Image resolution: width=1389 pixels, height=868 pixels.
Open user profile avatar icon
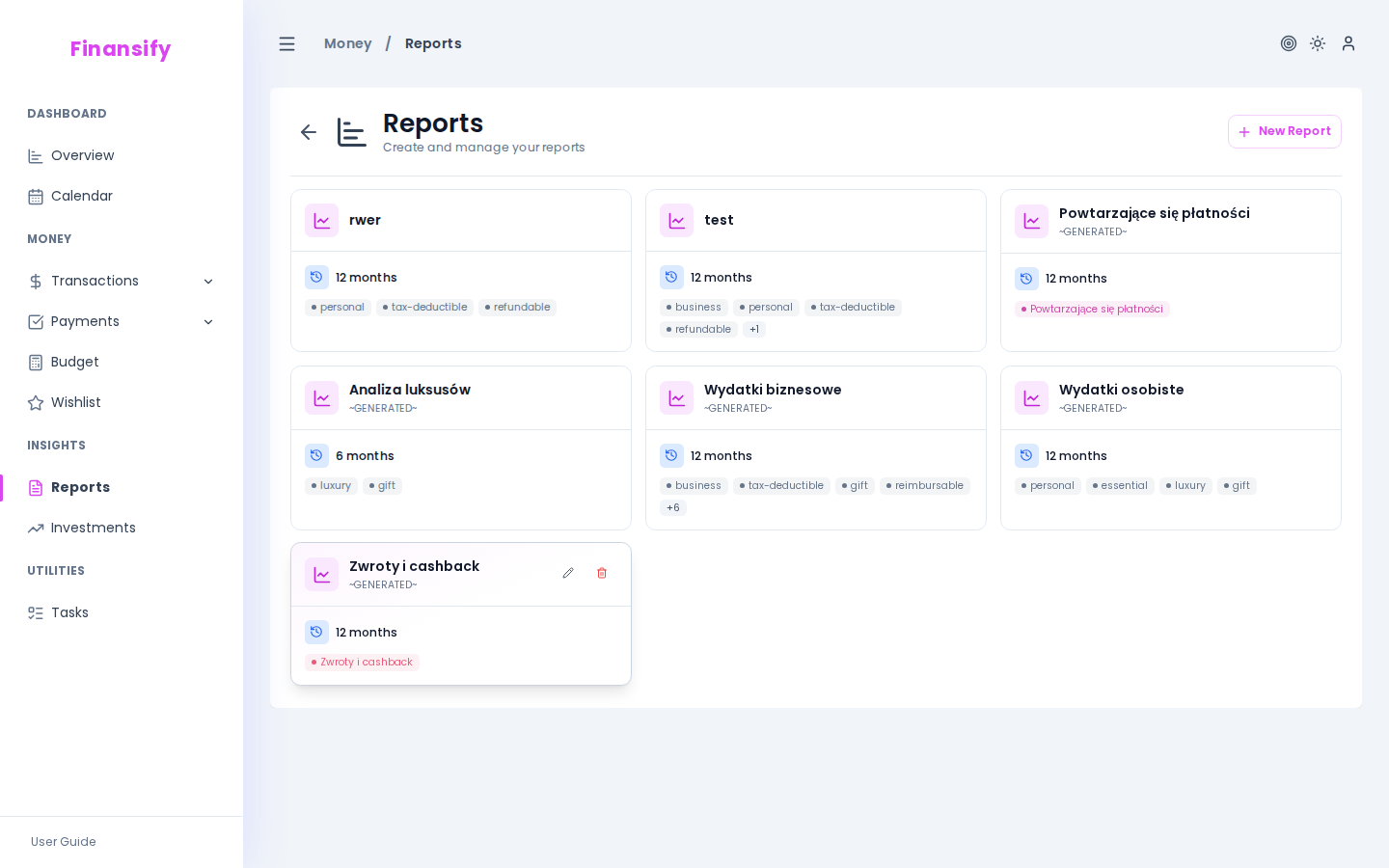pyautogui.click(x=1348, y=43)
